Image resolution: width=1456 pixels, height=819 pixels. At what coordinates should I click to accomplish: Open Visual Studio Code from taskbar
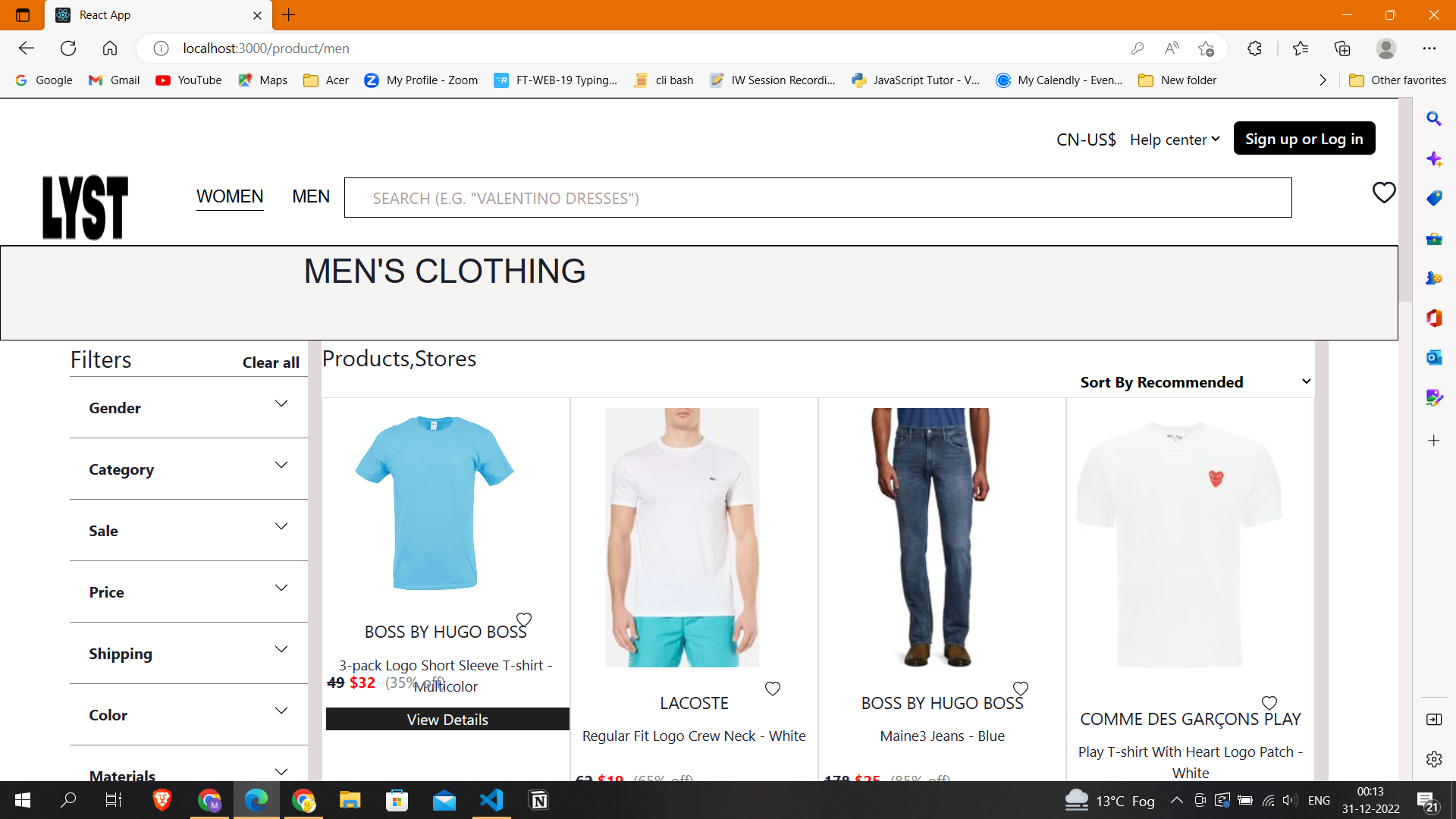491,800
